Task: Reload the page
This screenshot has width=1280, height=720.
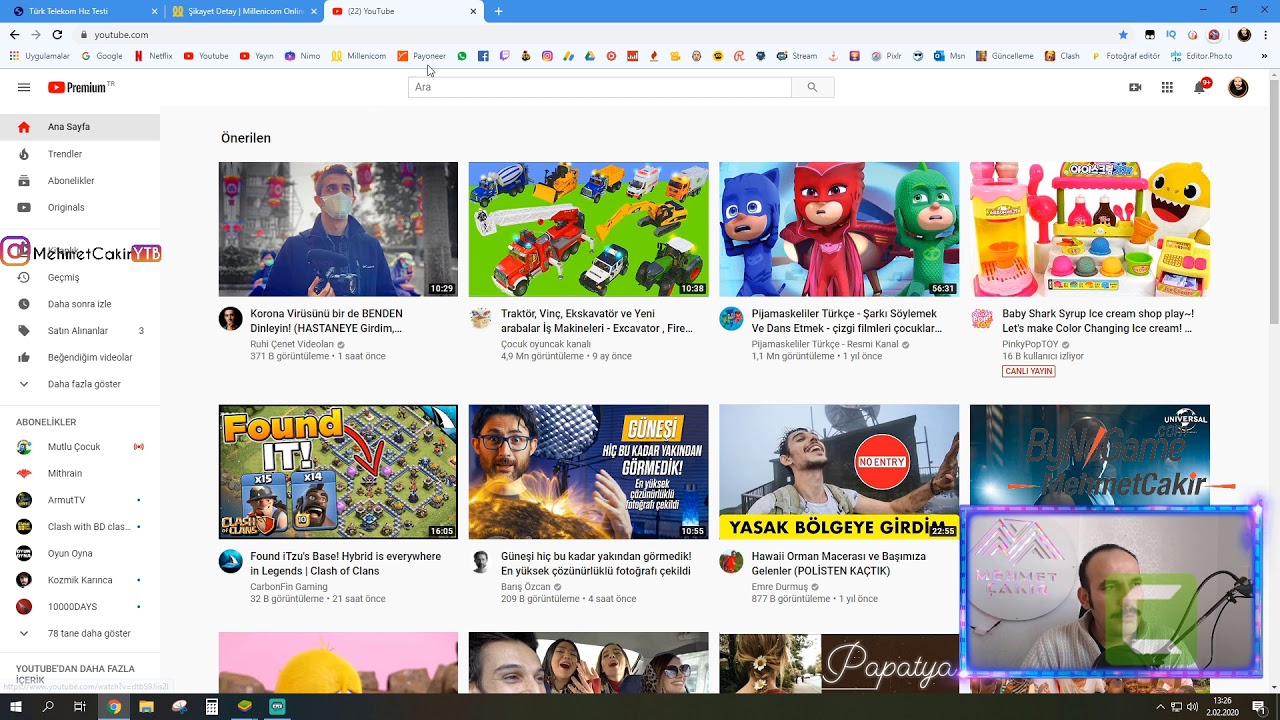Action: click(x=57, y=34)
